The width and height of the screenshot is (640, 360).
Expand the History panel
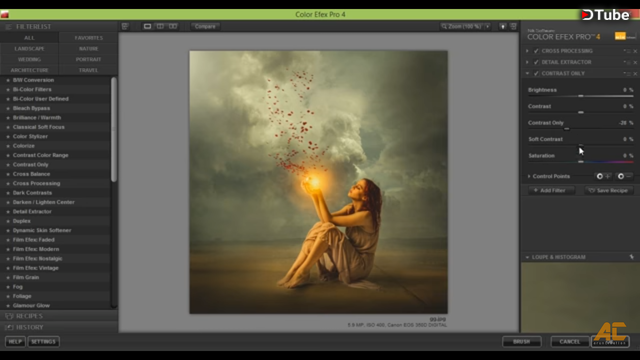point(29,327)
